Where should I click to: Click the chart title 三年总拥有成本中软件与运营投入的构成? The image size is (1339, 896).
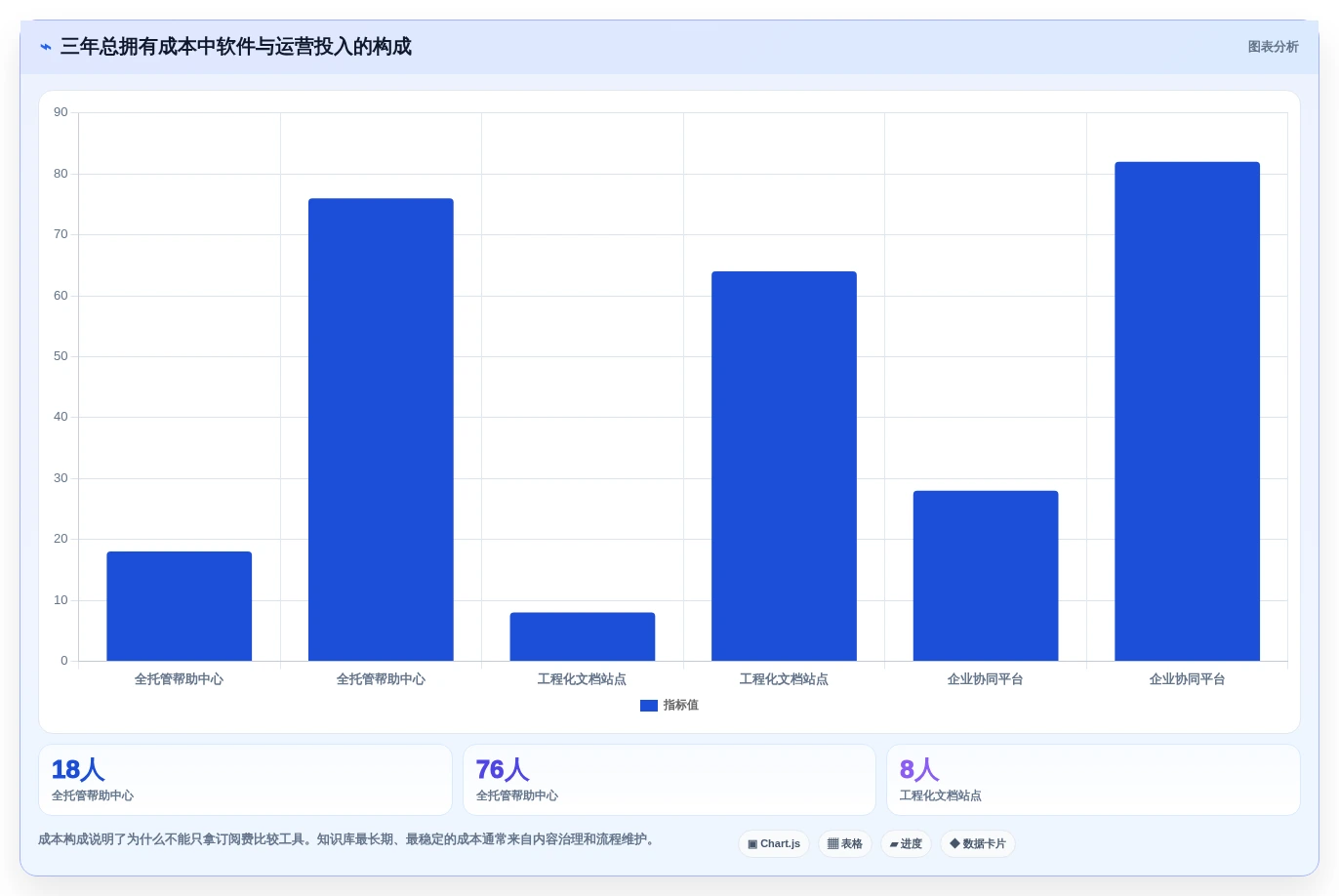tap(236, 47)
